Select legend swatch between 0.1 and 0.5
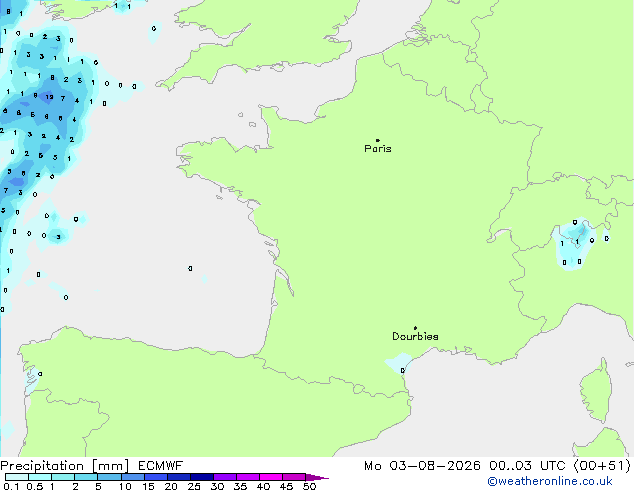Image resolution: width=634 pixels, height=490 pixels. click(x=17, y=477)
